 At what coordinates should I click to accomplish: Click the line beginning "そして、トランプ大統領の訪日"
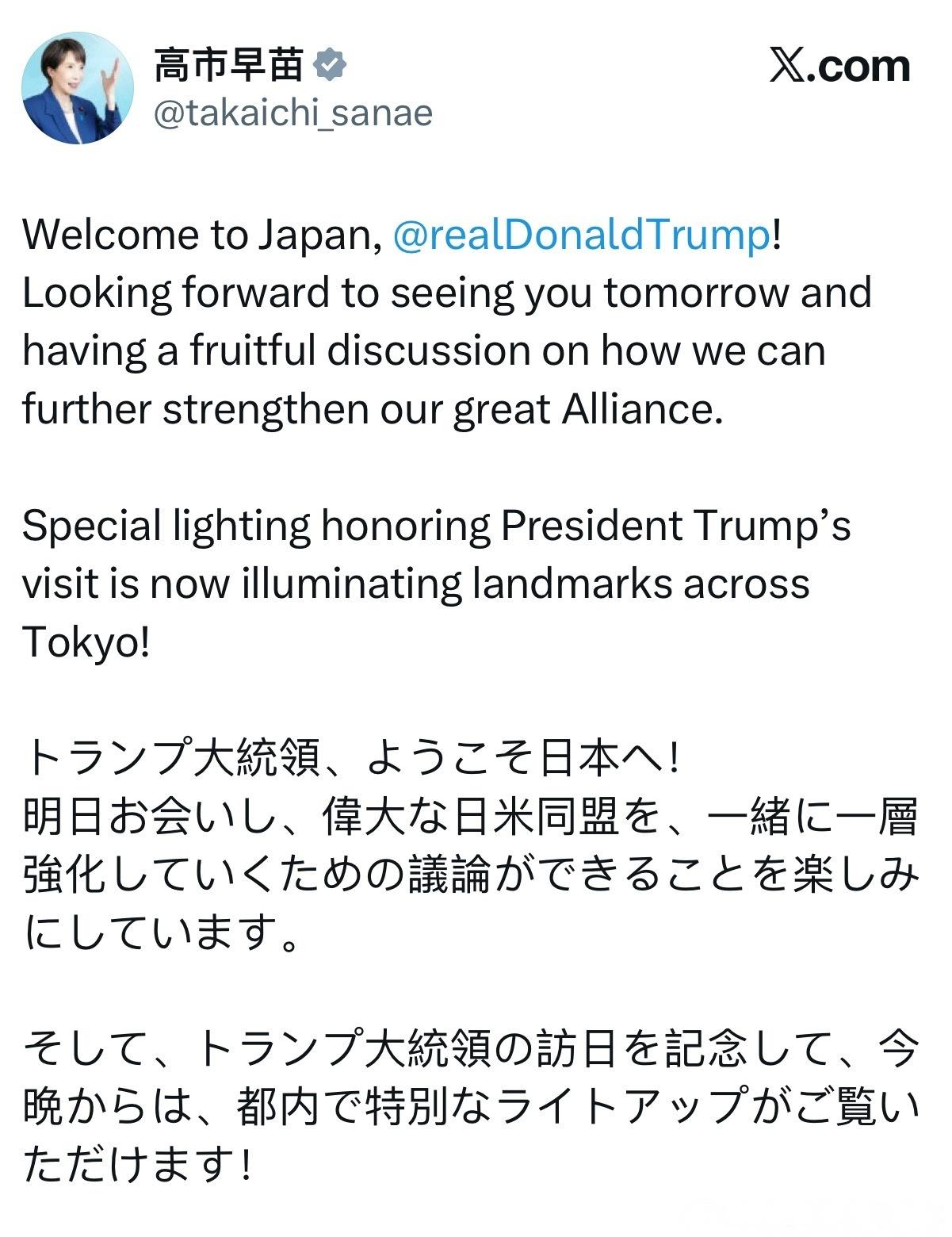tap(472, 1049)
